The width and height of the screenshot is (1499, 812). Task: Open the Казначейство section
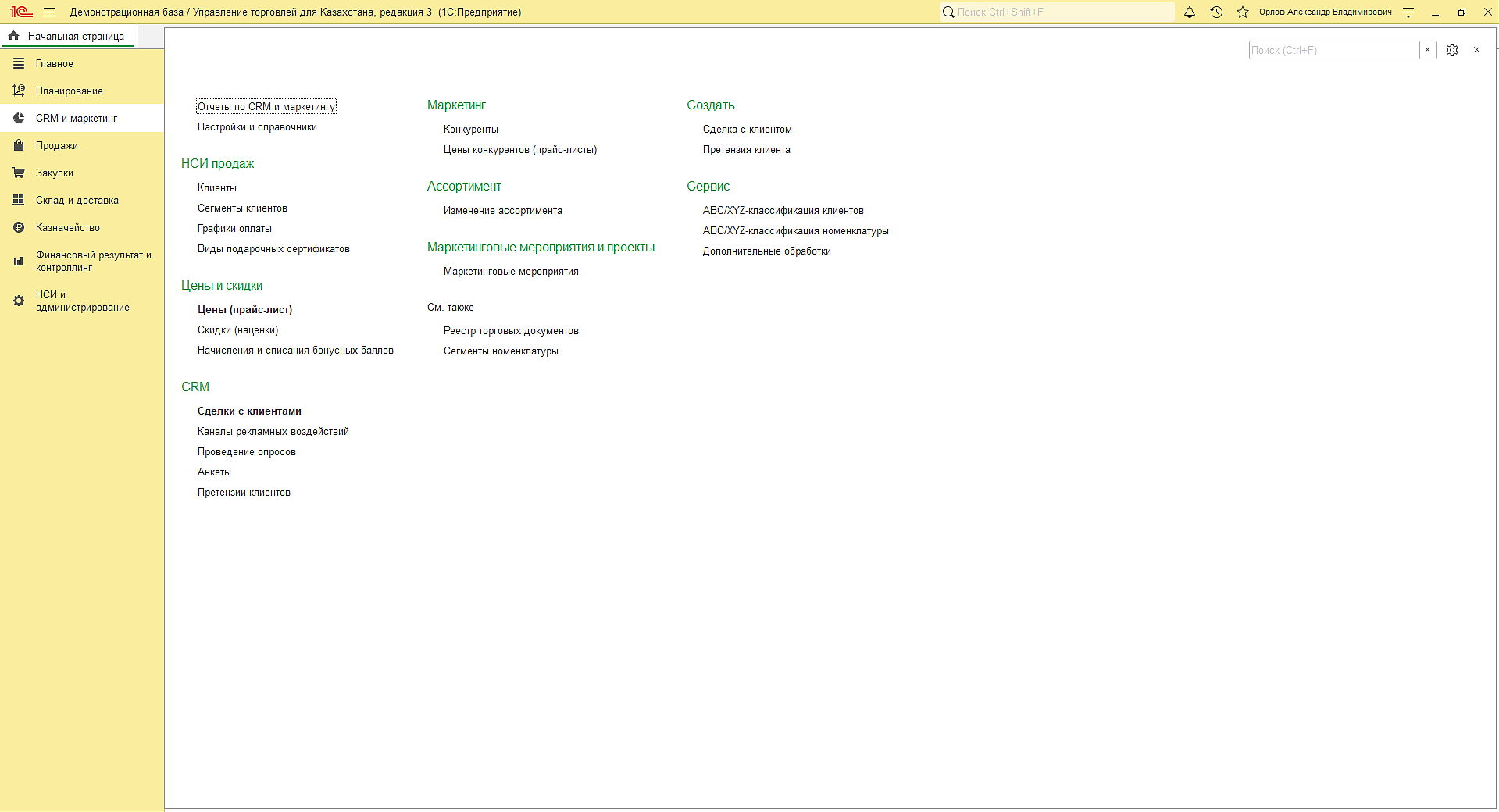point(82,227)
